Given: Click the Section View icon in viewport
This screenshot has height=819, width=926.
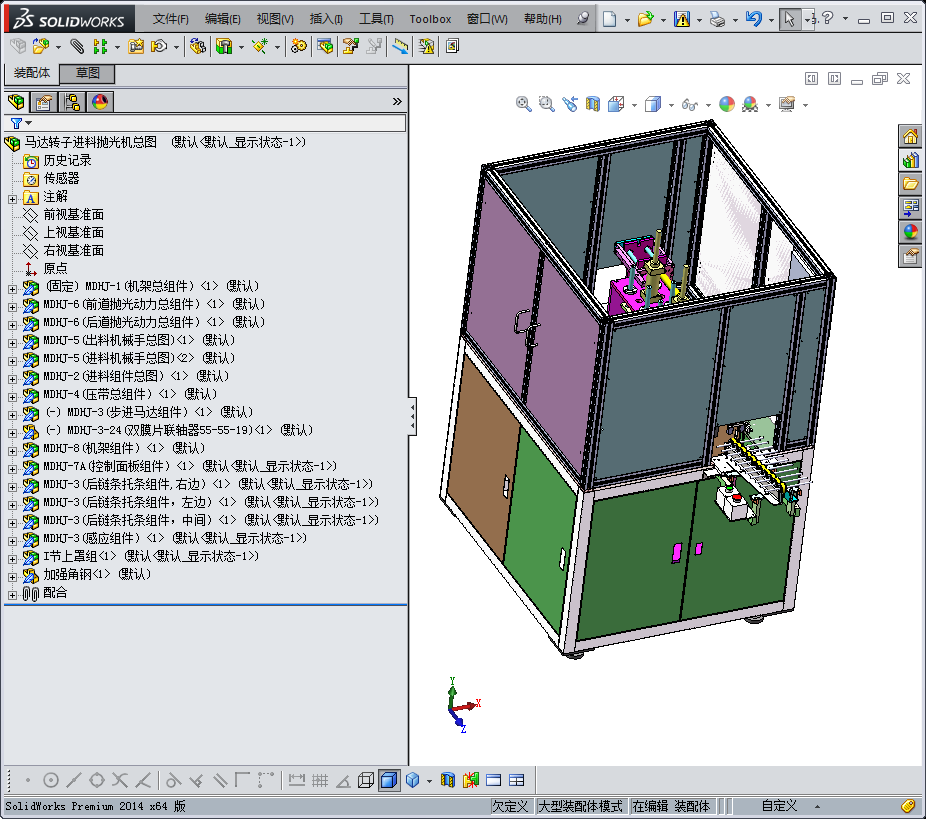Looking at the screenshot, I should (x=592, y=105).
